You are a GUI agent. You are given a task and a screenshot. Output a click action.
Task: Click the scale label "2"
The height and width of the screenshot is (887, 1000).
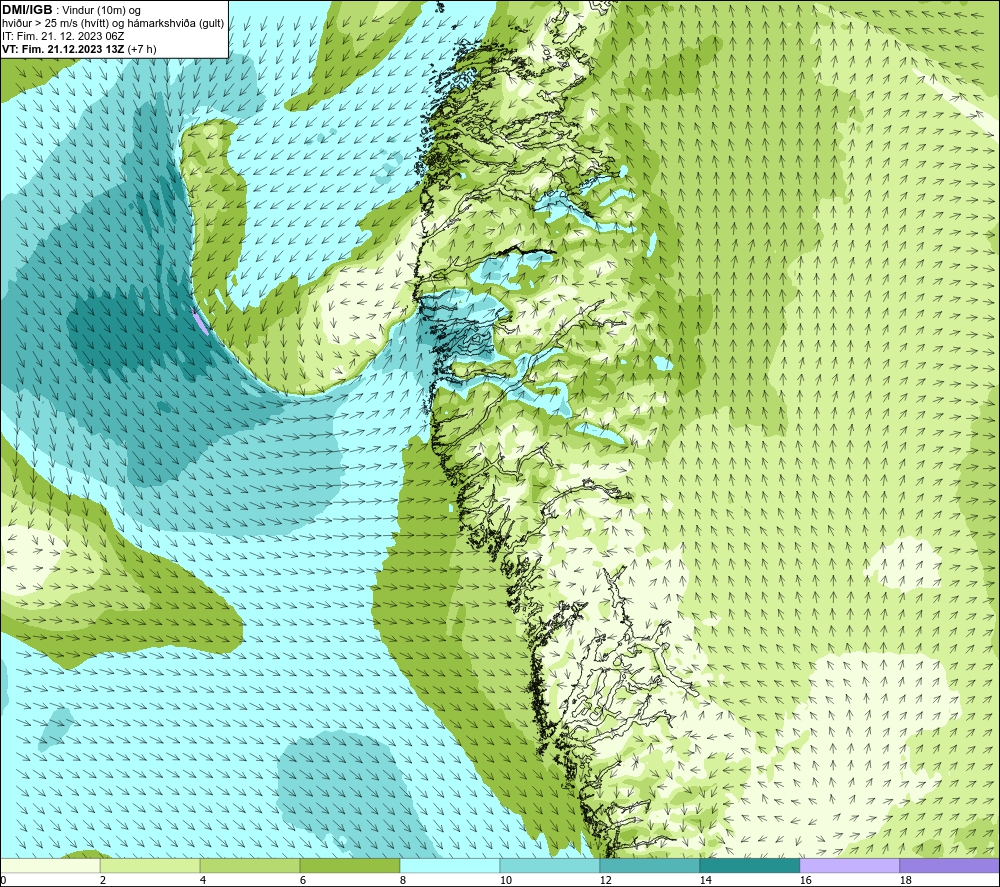[103, 881]
